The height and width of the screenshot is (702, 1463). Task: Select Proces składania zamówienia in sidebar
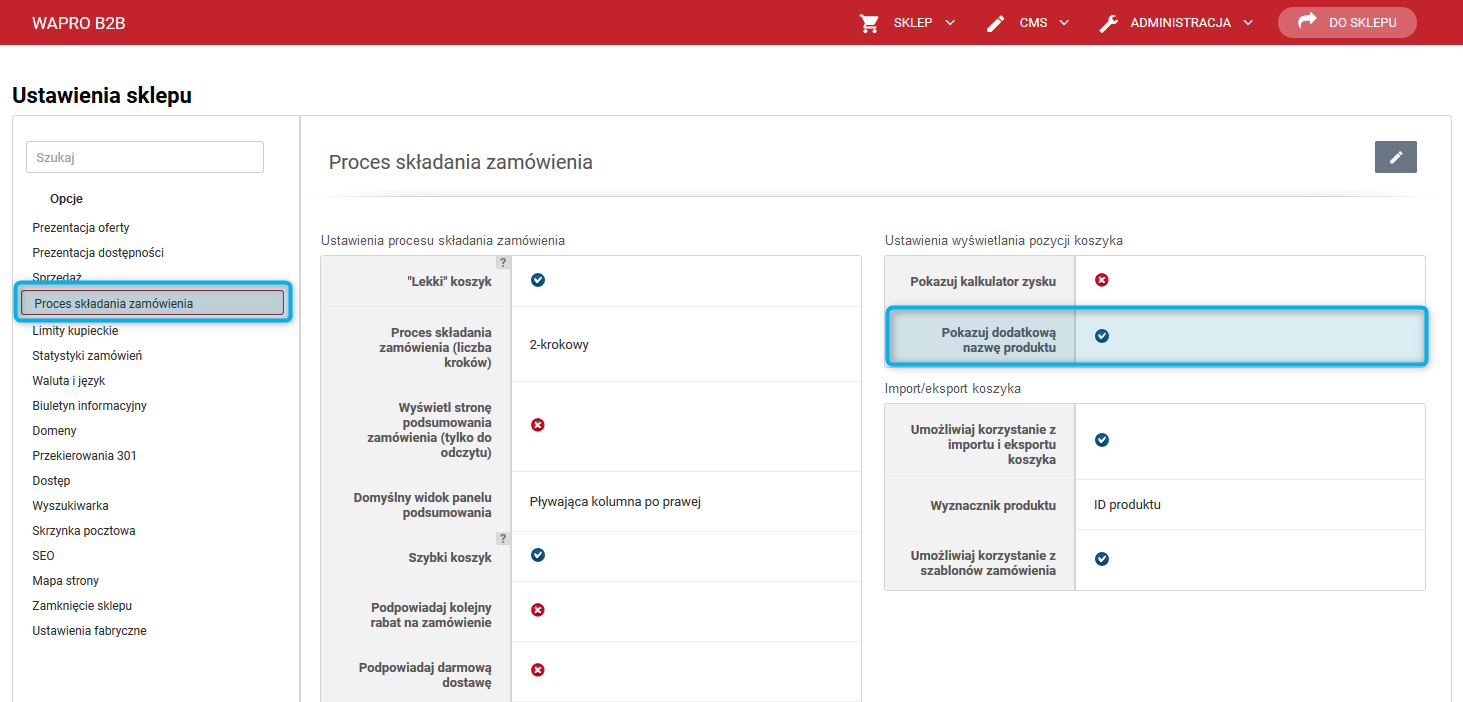tap(153, 303)
